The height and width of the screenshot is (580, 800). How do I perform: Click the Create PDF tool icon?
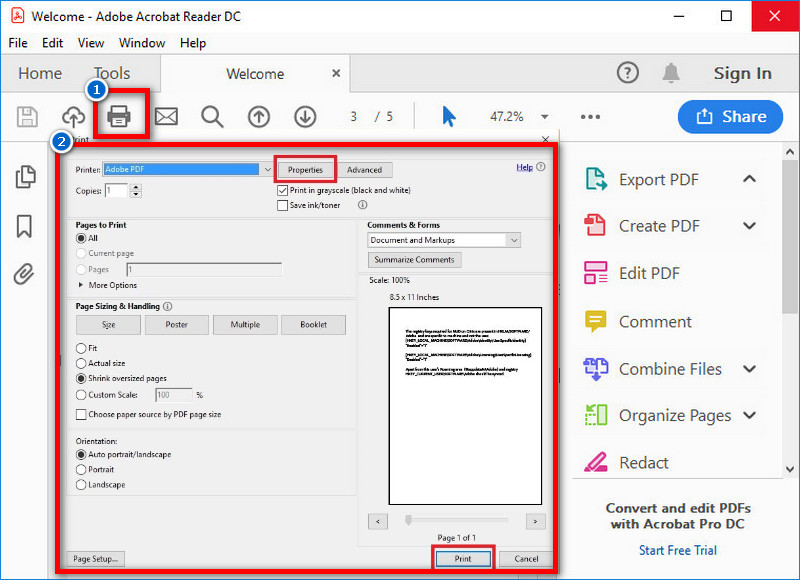click(595, 225)
